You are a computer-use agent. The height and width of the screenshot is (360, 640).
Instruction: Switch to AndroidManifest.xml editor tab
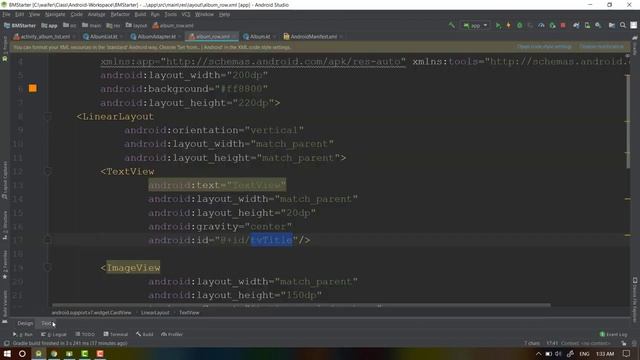[313, 37]
